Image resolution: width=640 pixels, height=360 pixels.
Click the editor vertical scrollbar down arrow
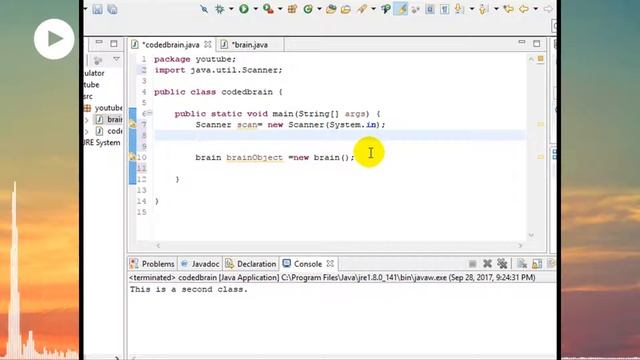[531, 235]
